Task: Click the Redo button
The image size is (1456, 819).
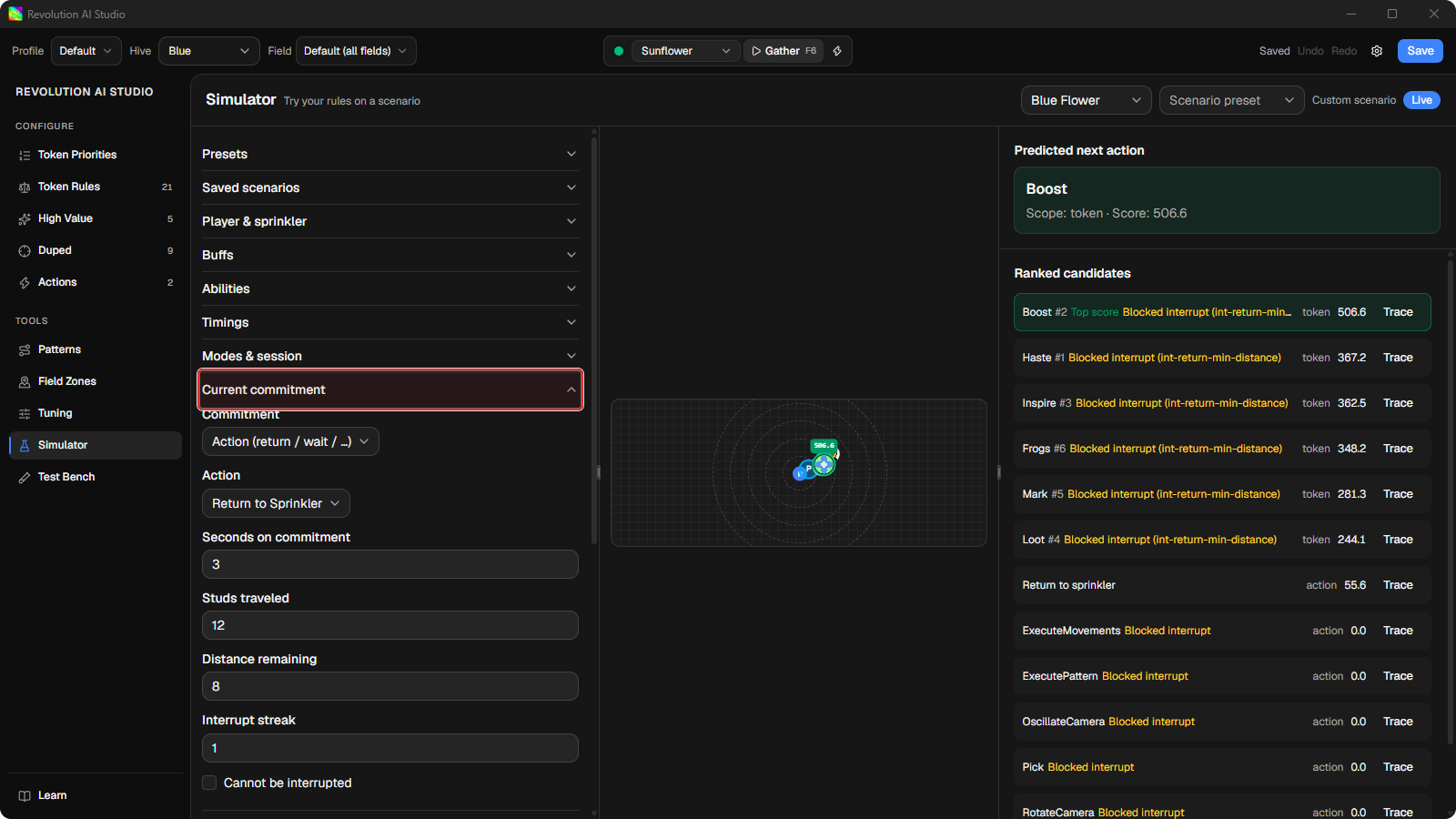Action: click(1344, 51)
